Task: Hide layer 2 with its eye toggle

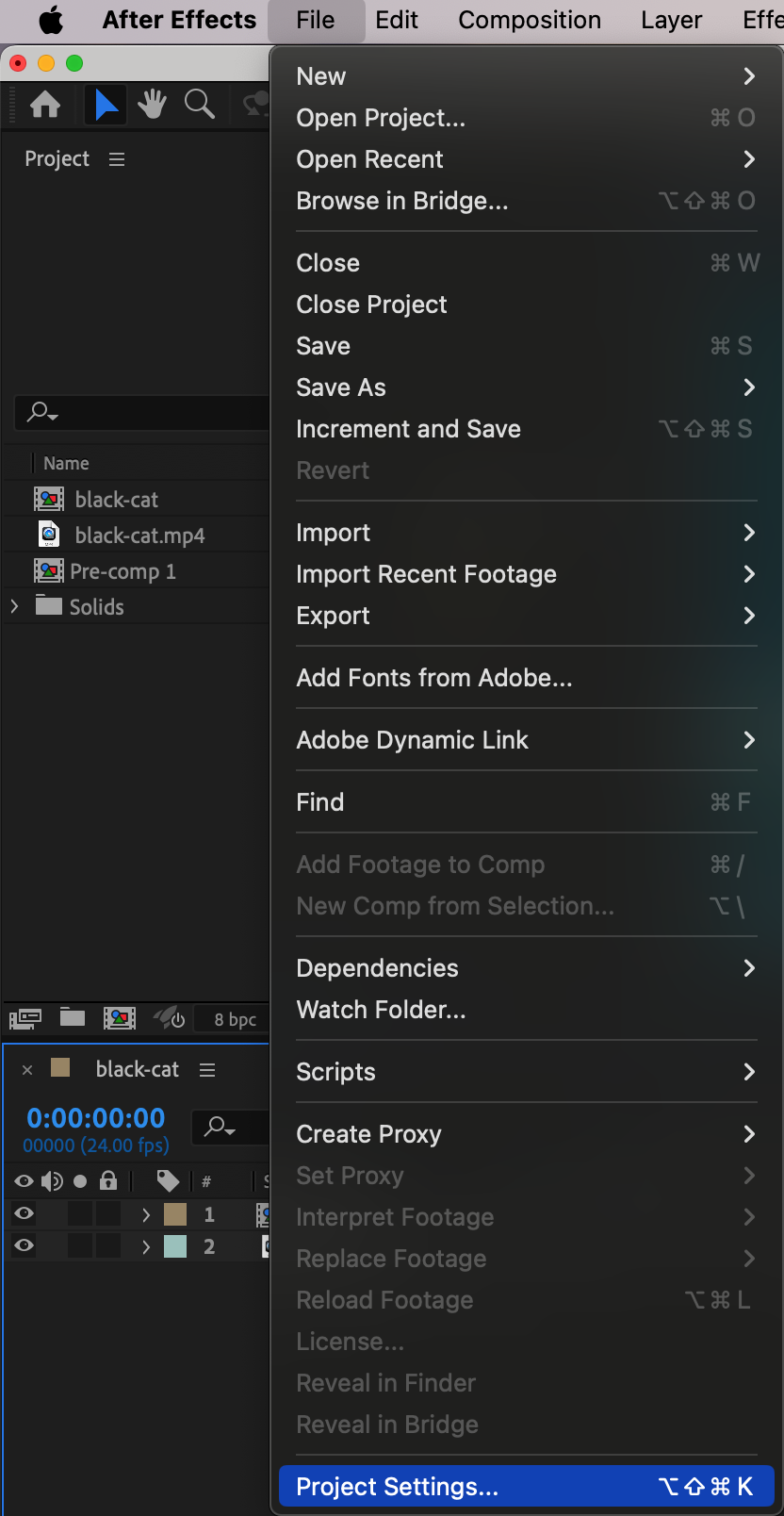Action: pos(24,1246)
